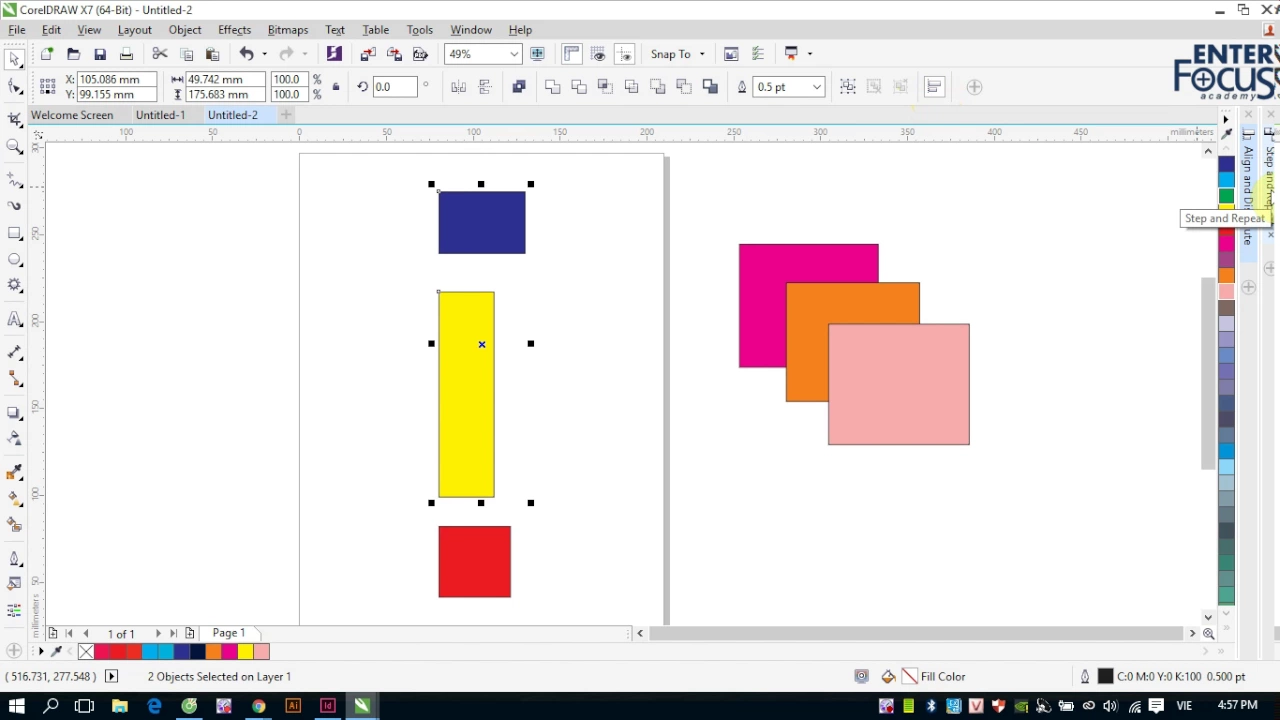Select the Freehand tool in the toolbox
Screen dimensions: 1280x720
14,180
